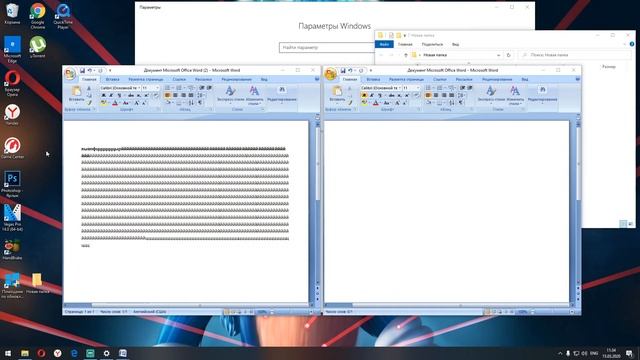Increase indent in left Word window

tap(209, 88)
